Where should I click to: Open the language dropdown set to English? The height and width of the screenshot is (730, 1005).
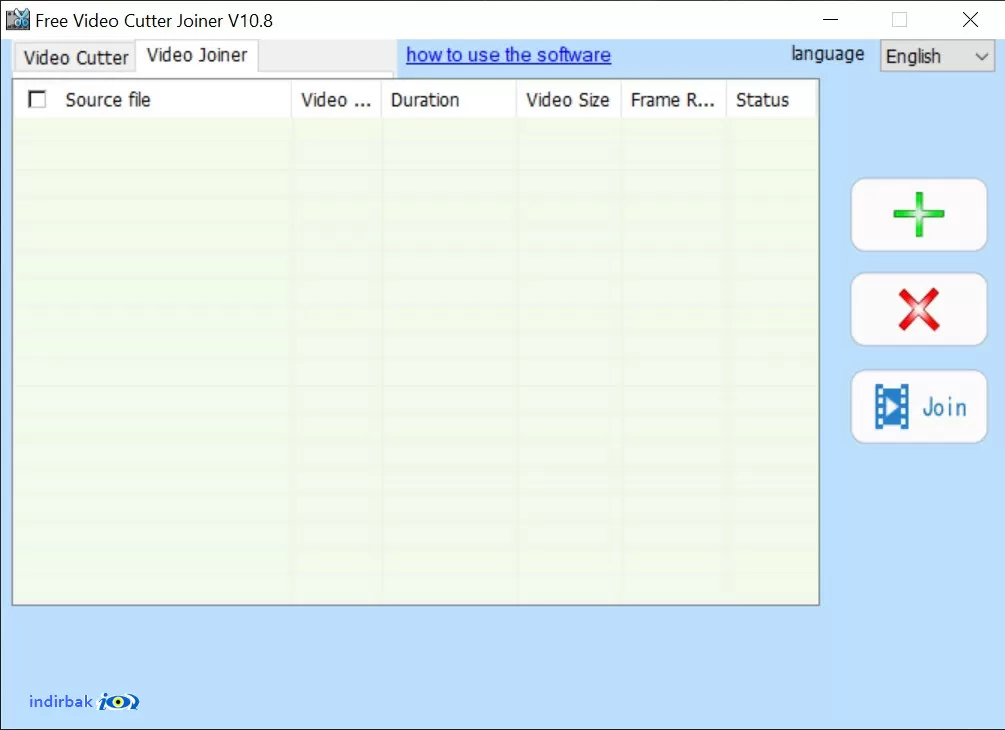pos(937,56)
